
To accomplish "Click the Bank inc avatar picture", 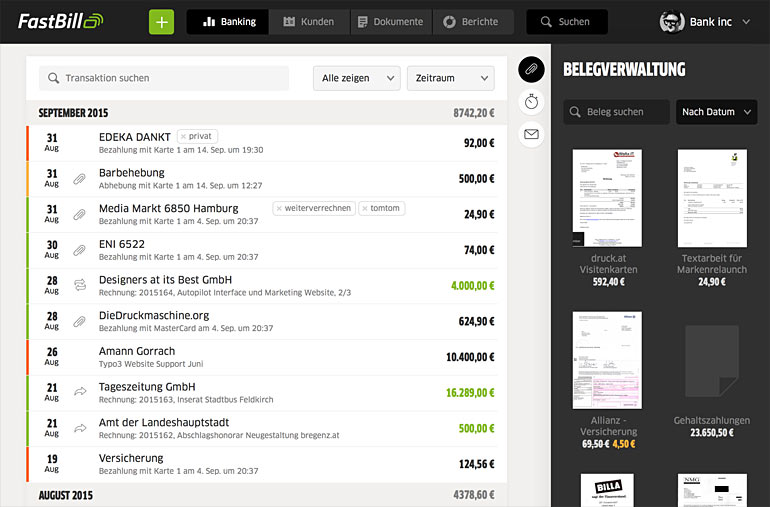I will [672, 22].
